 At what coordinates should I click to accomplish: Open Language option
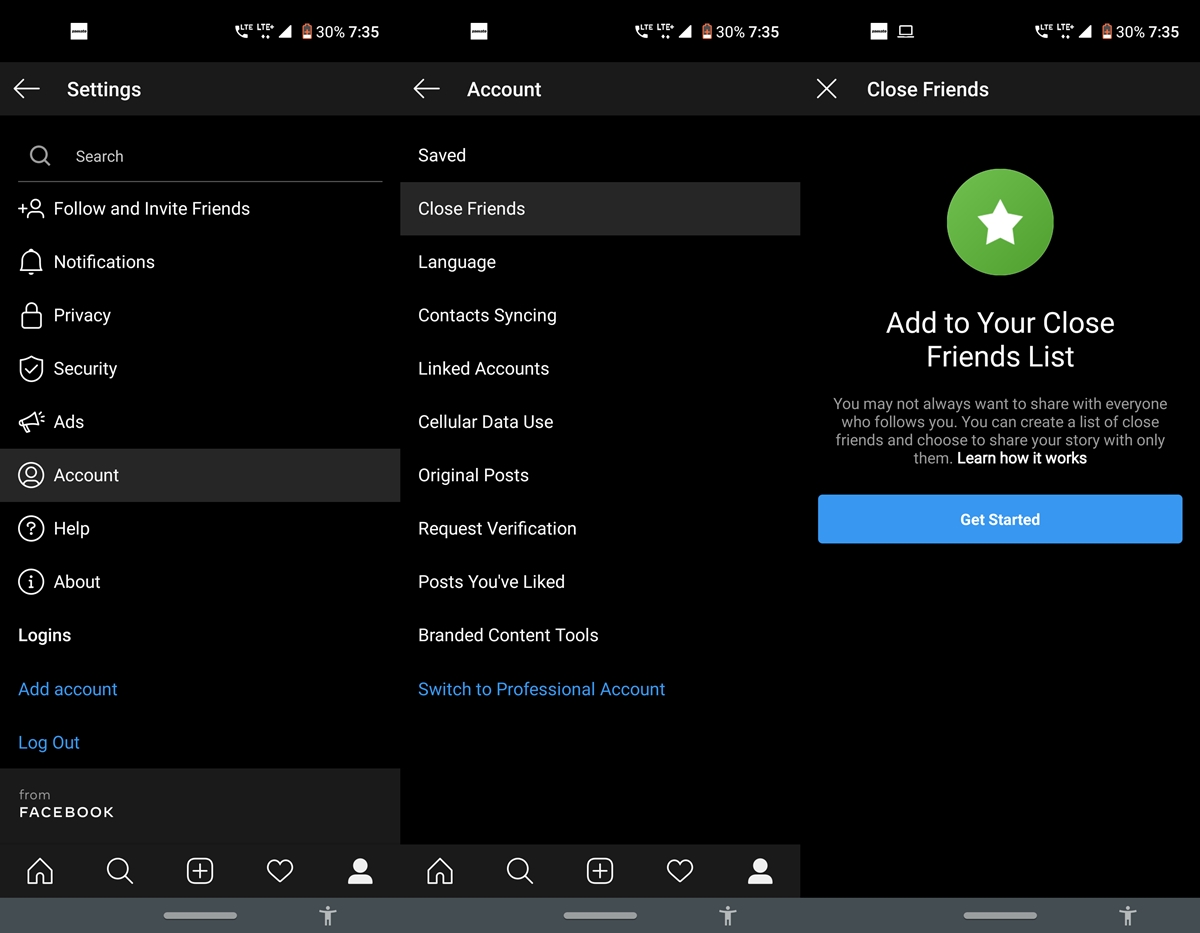tap(600, 262)
